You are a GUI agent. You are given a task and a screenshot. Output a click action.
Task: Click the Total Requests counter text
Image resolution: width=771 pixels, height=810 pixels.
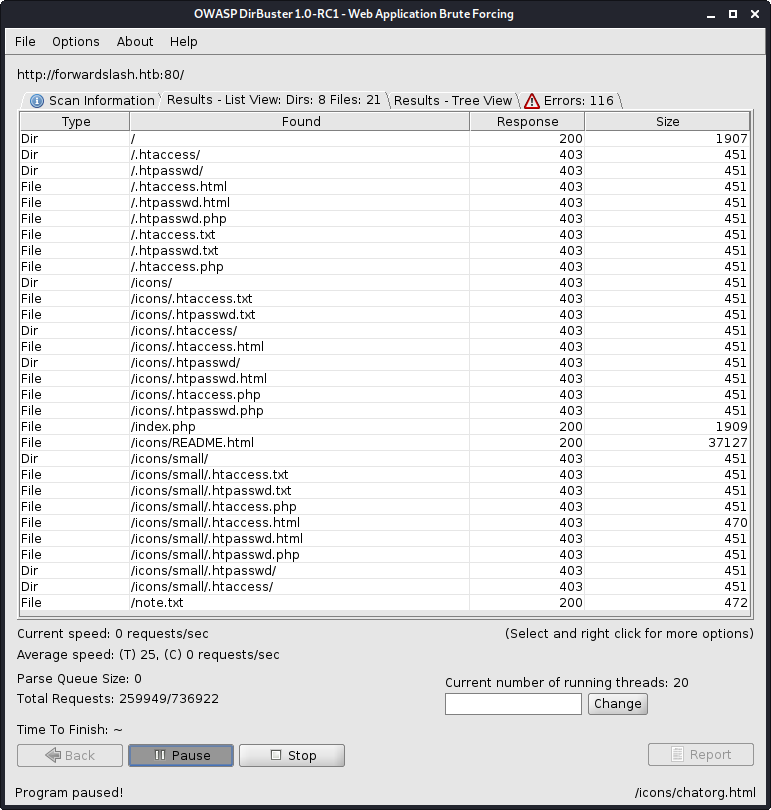[118, 698]
